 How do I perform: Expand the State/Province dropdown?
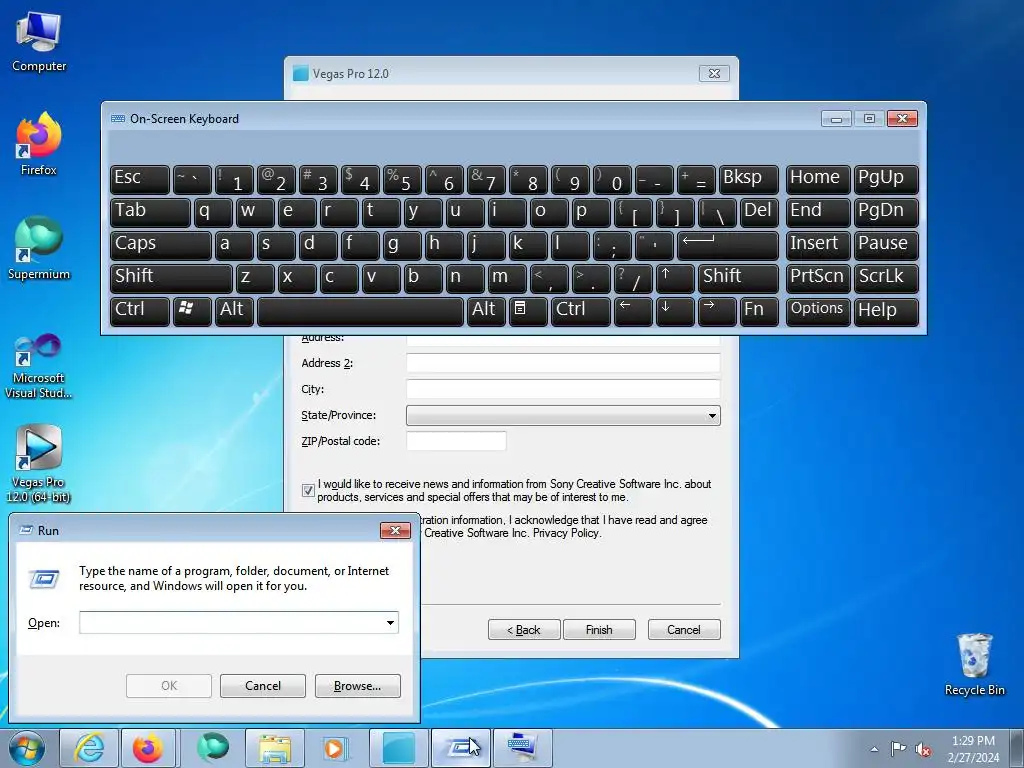pos(712,415)
